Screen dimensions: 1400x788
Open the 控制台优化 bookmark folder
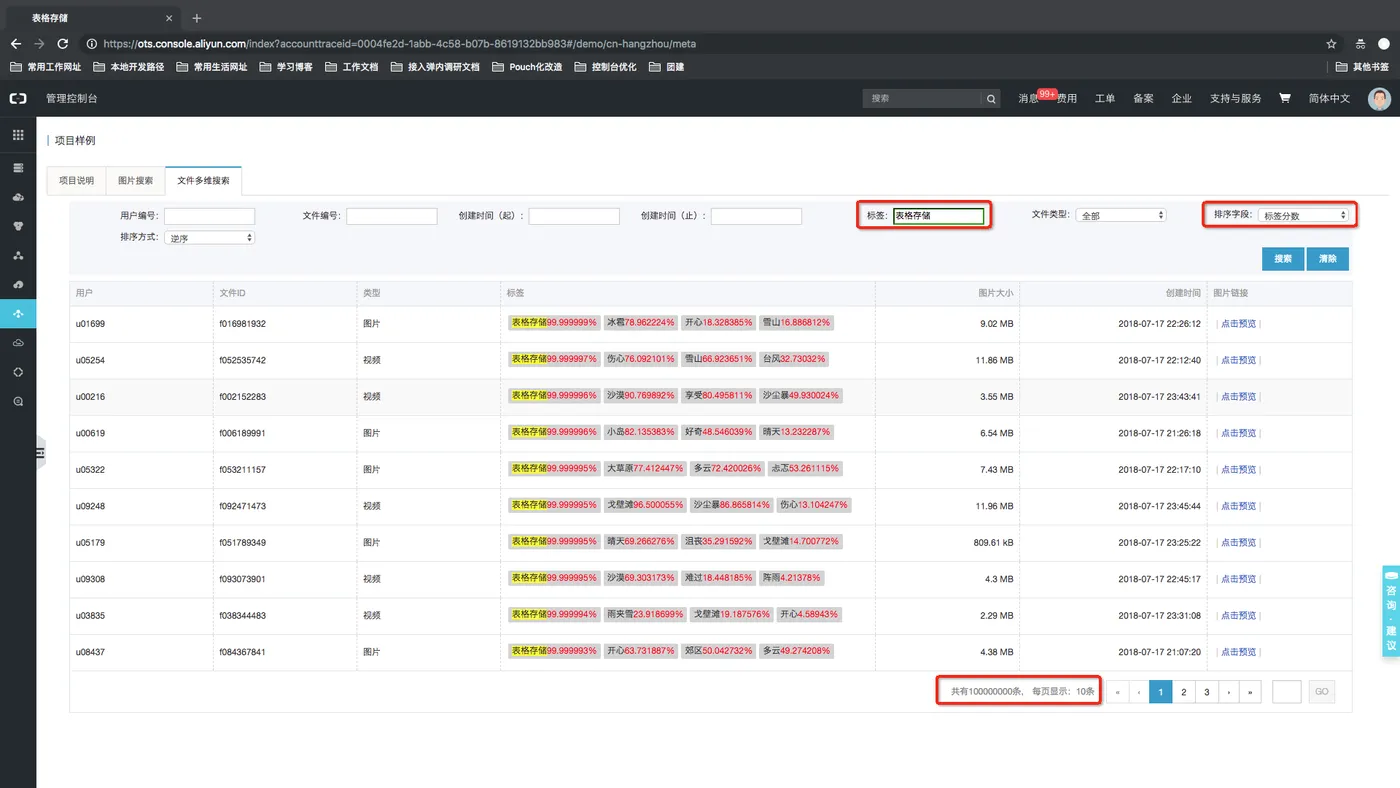(x=604, y=67)
